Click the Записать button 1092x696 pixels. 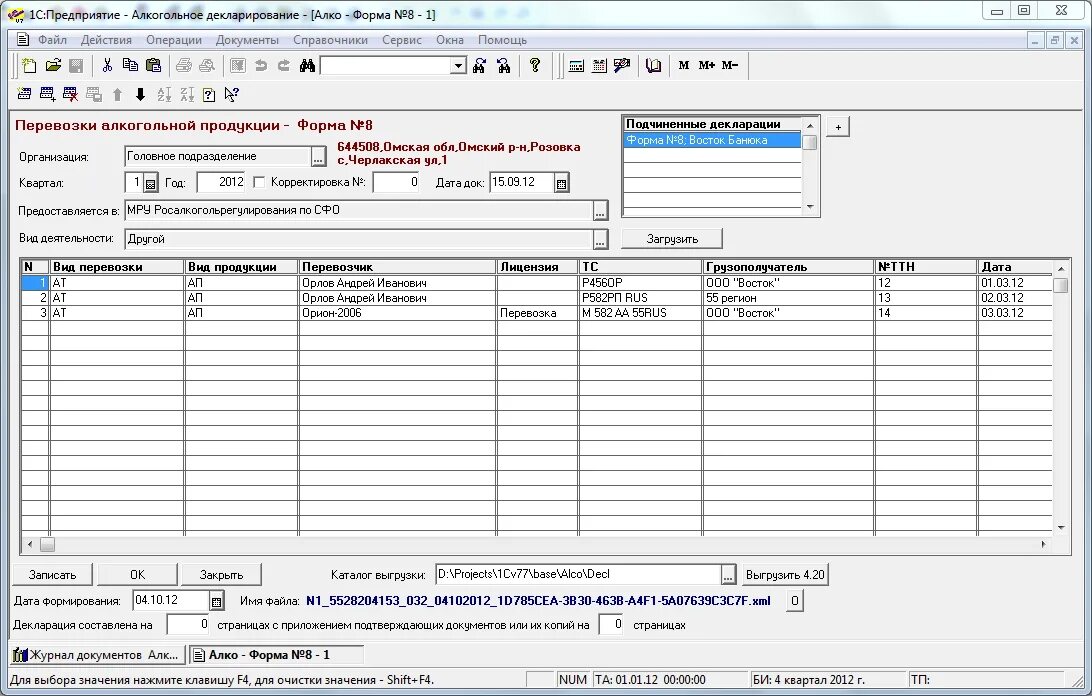(52, 575)
